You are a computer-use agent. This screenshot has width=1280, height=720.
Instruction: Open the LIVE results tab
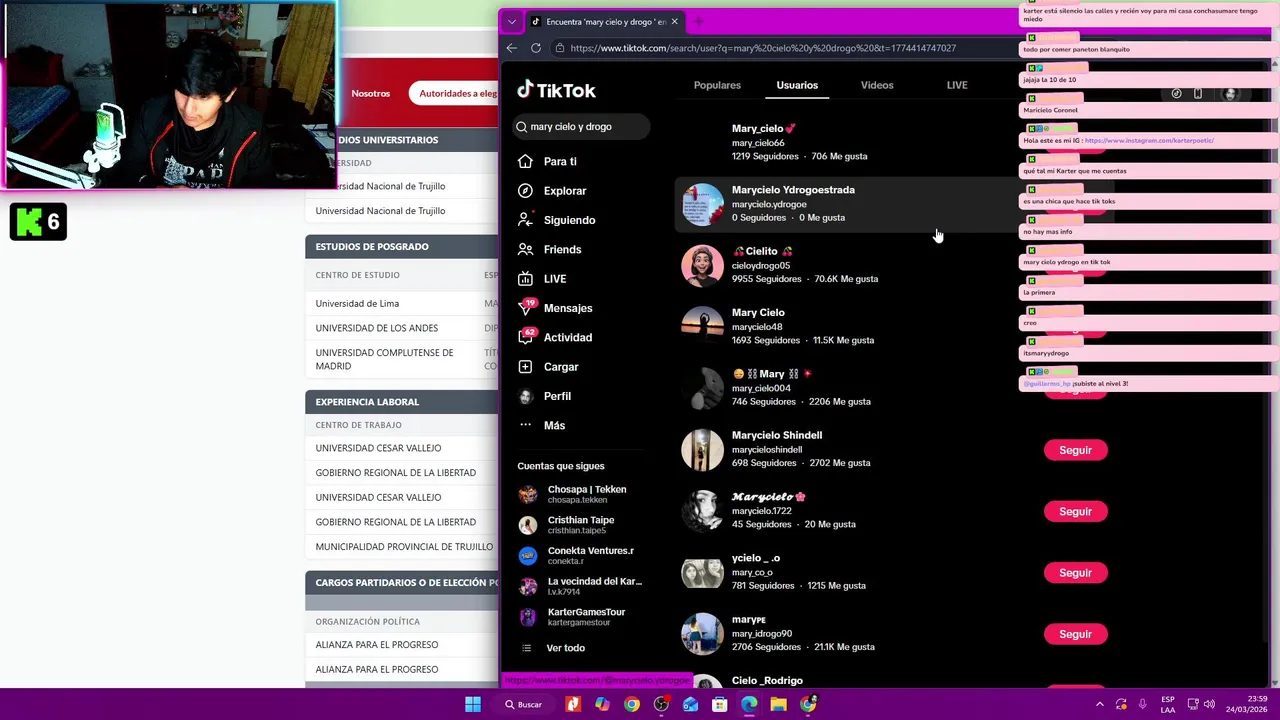pyautogui.click(x=957, y=85)
